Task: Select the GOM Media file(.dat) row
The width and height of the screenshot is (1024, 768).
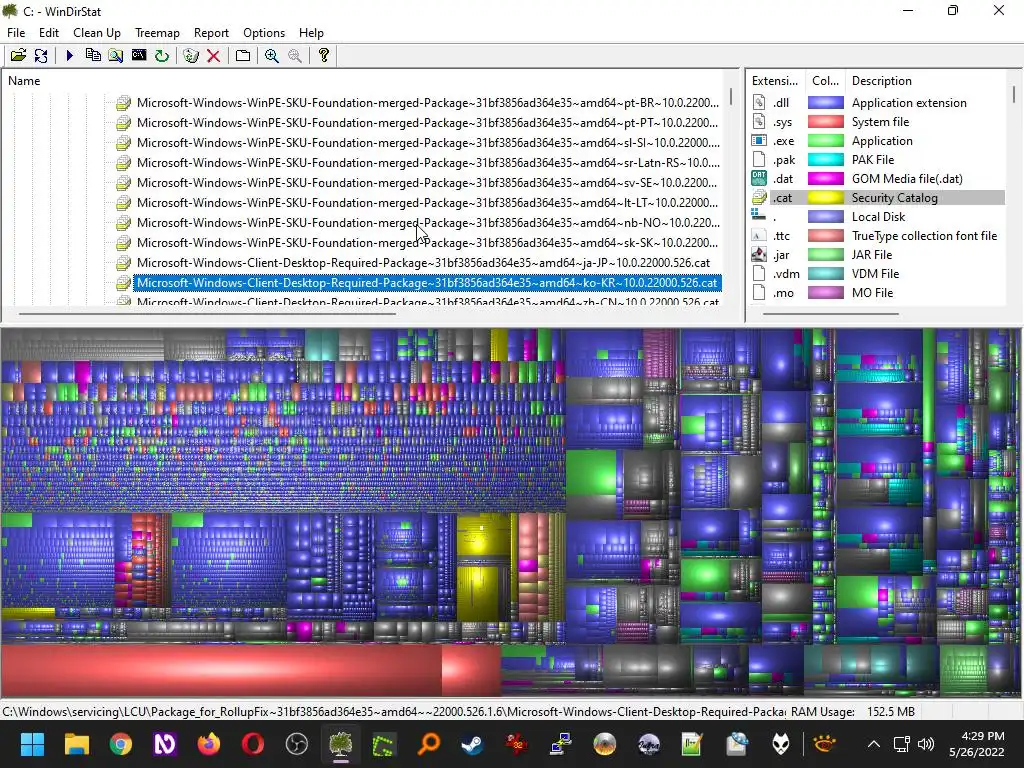Action: (x=877, y=178)
